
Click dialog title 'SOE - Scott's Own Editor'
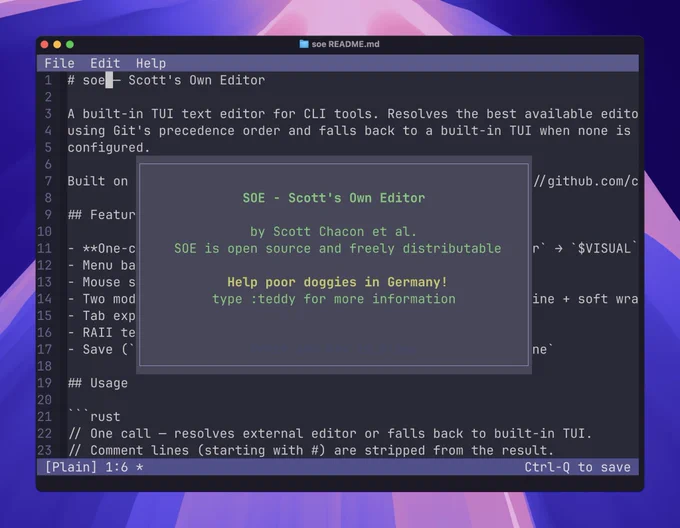(333, 198)
